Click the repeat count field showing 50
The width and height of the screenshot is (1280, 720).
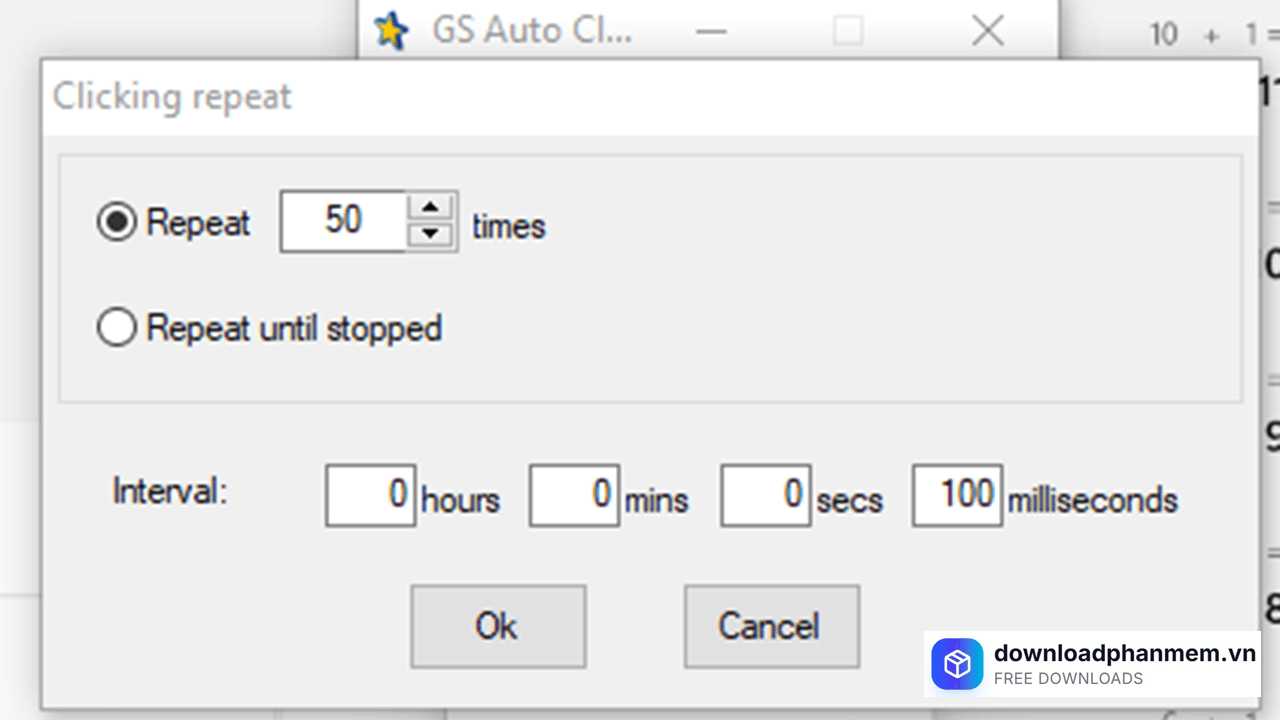coord(343,221)
